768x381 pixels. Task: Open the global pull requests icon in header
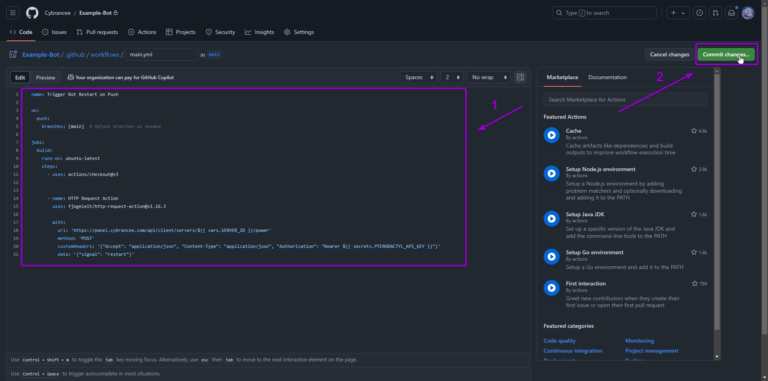click(x=716, y=13)
